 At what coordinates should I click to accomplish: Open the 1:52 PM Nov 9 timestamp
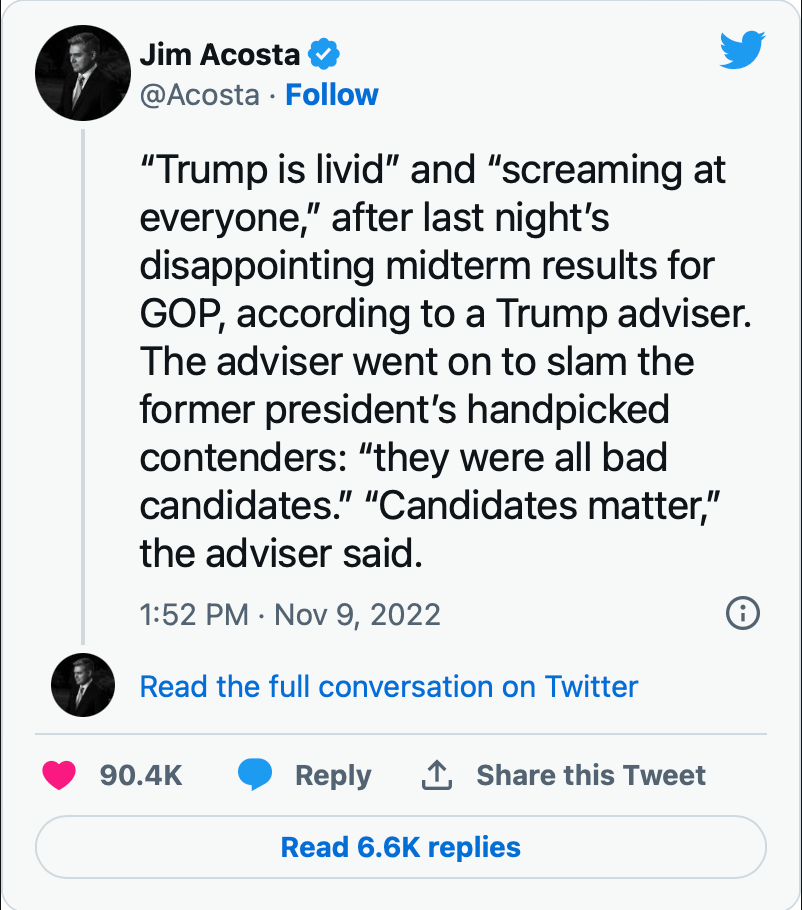coord(290,613)
